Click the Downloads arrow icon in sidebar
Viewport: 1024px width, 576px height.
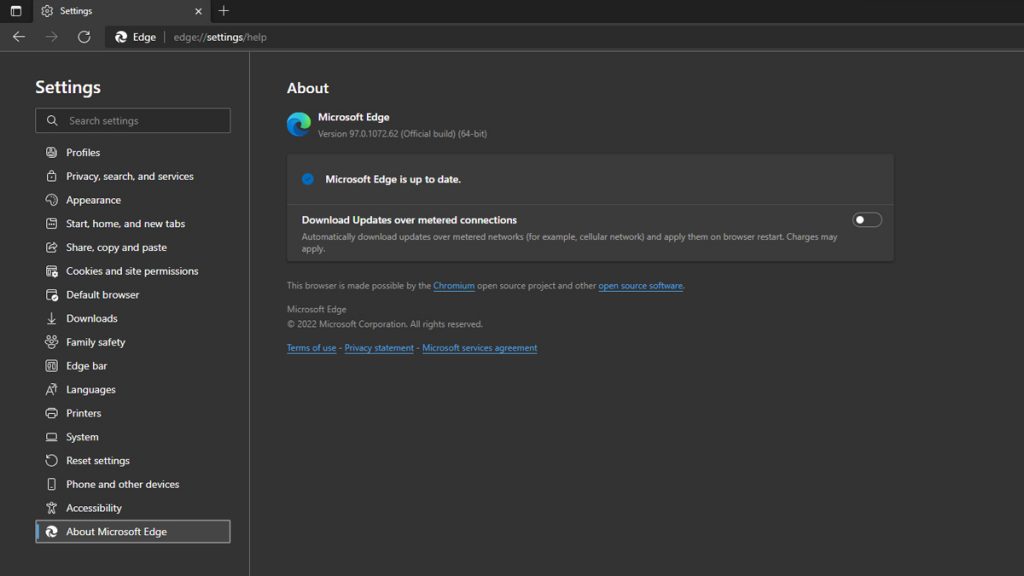52,319
